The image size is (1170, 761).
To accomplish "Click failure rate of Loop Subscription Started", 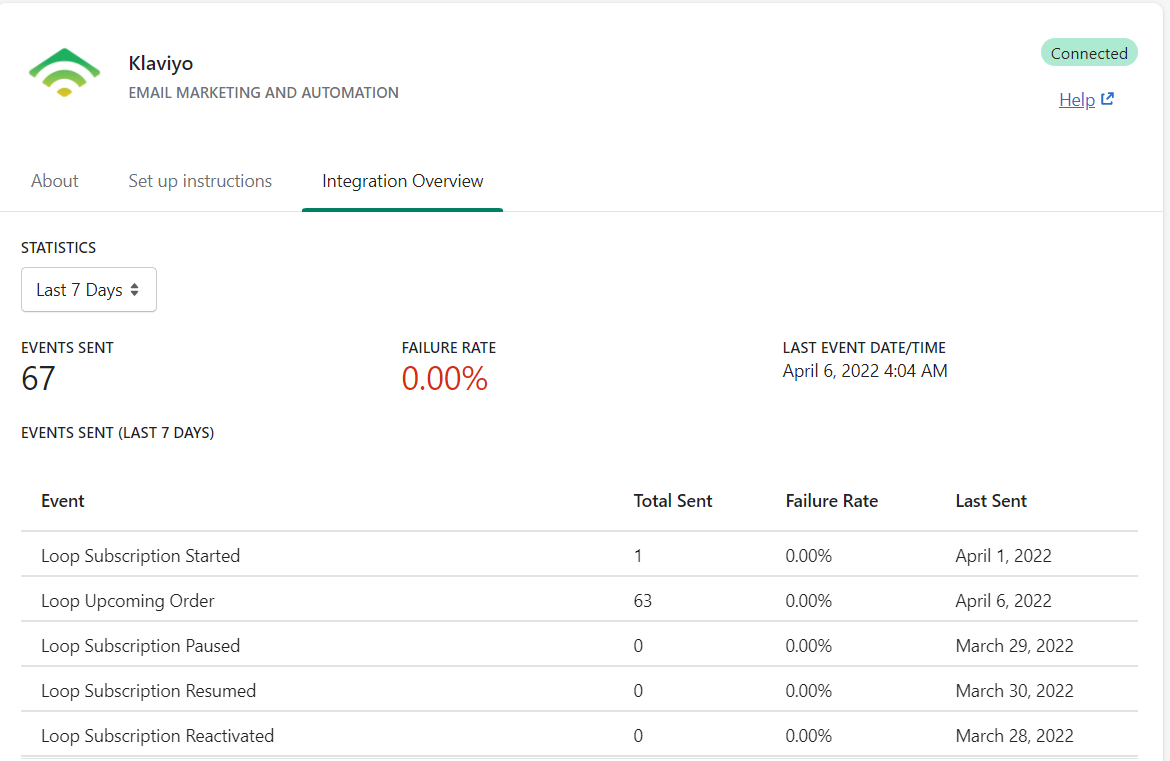I will pyautogui.click(x=808, y=556).
